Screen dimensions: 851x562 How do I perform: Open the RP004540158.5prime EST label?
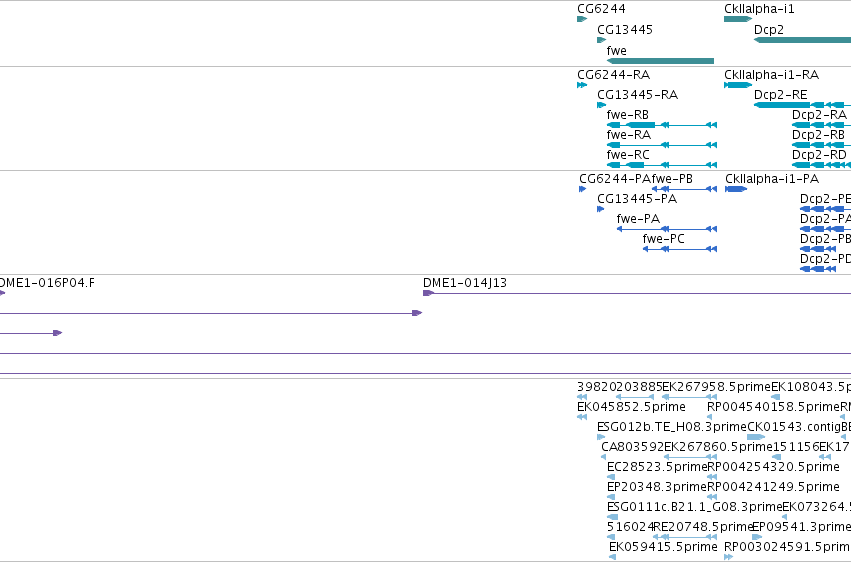pos(773,407)
